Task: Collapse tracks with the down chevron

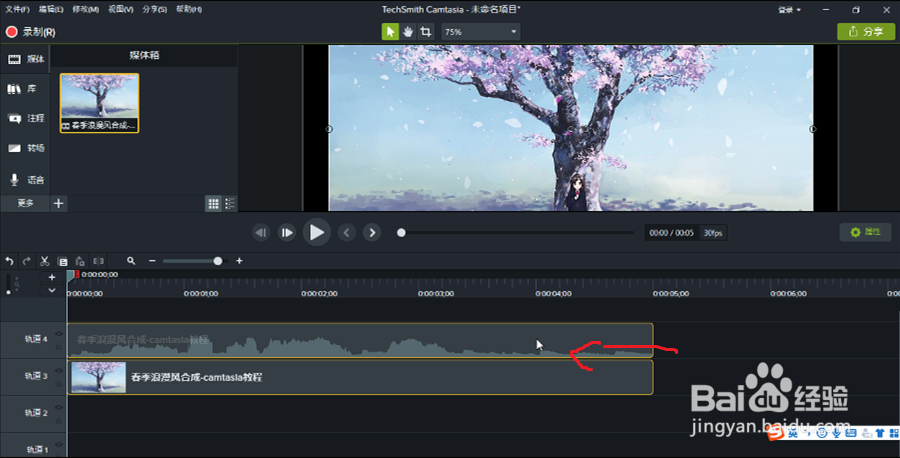Action: pos(52,290)
